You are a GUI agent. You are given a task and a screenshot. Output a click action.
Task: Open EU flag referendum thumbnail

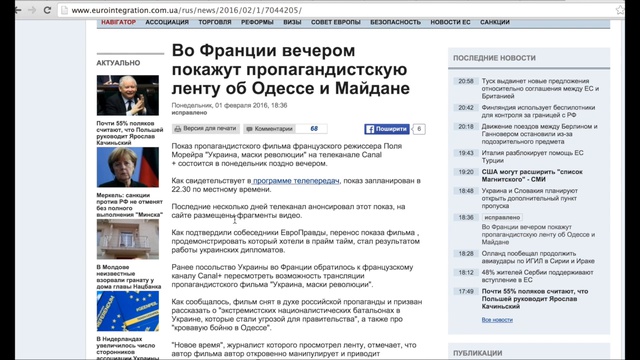coord(128,311)
